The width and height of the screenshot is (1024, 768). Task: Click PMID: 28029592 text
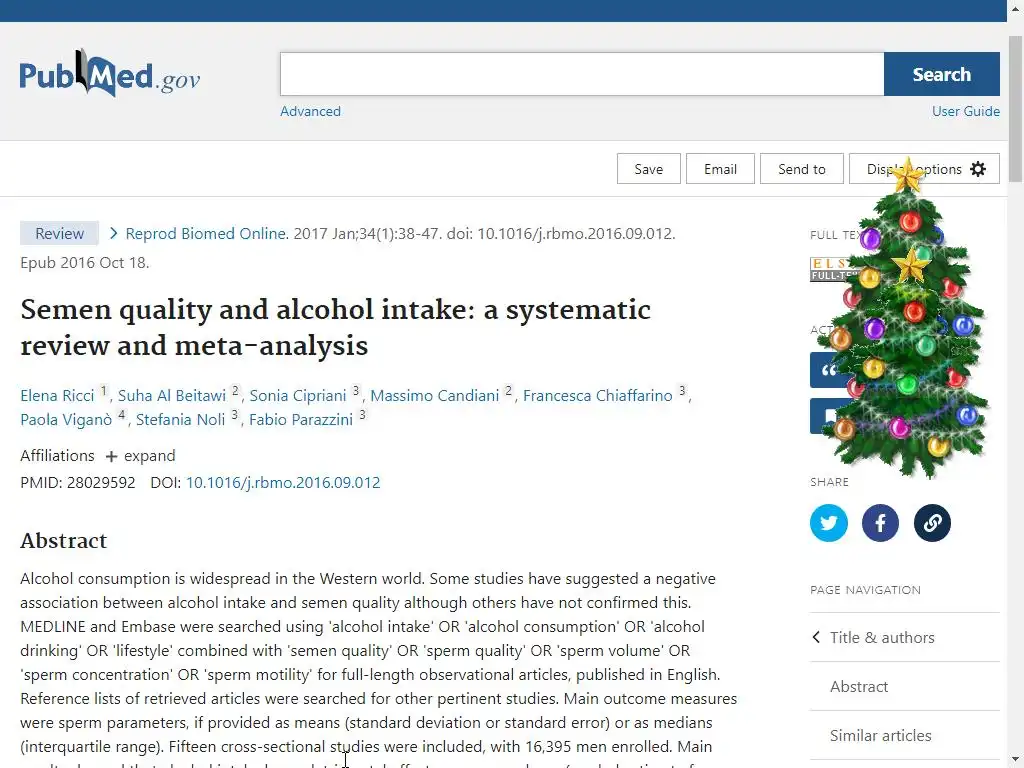pos(78,483)
